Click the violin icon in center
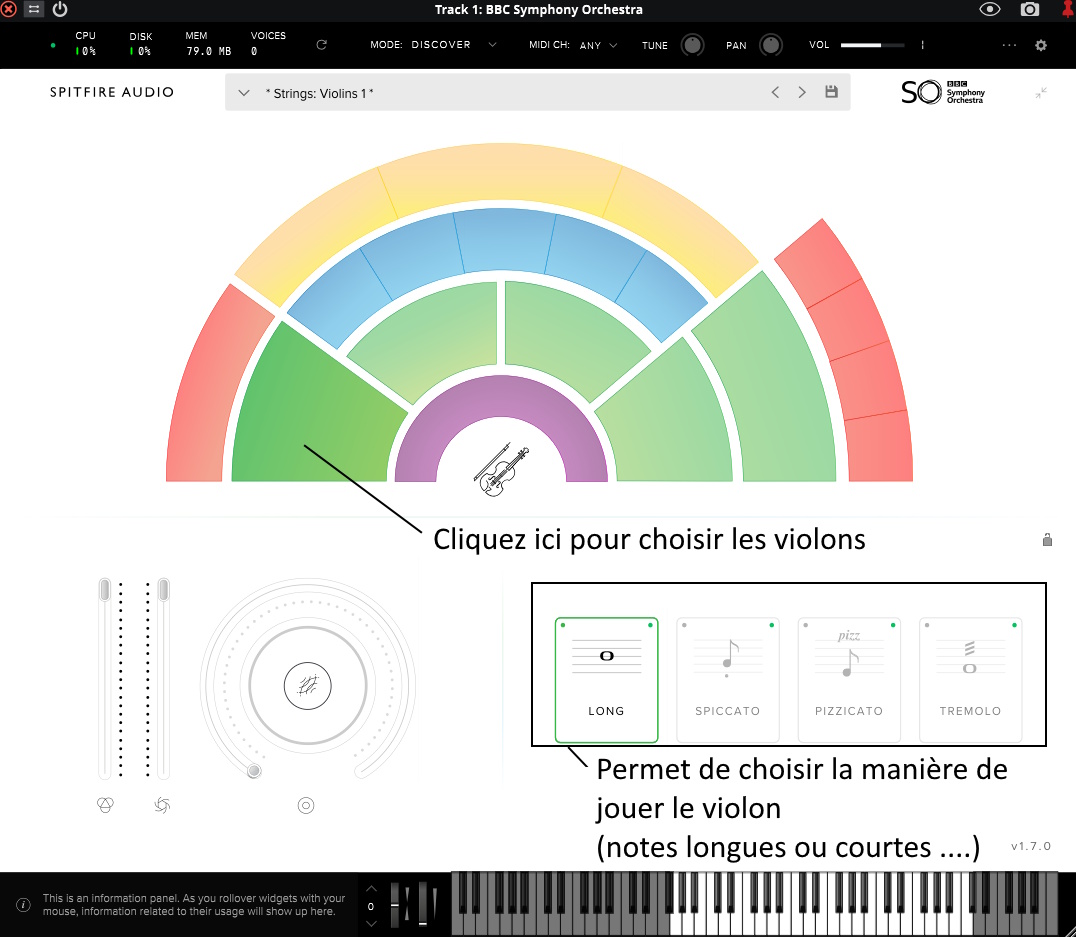The height and width of the screenshot is (937, 1076). (x=502, y=469)
